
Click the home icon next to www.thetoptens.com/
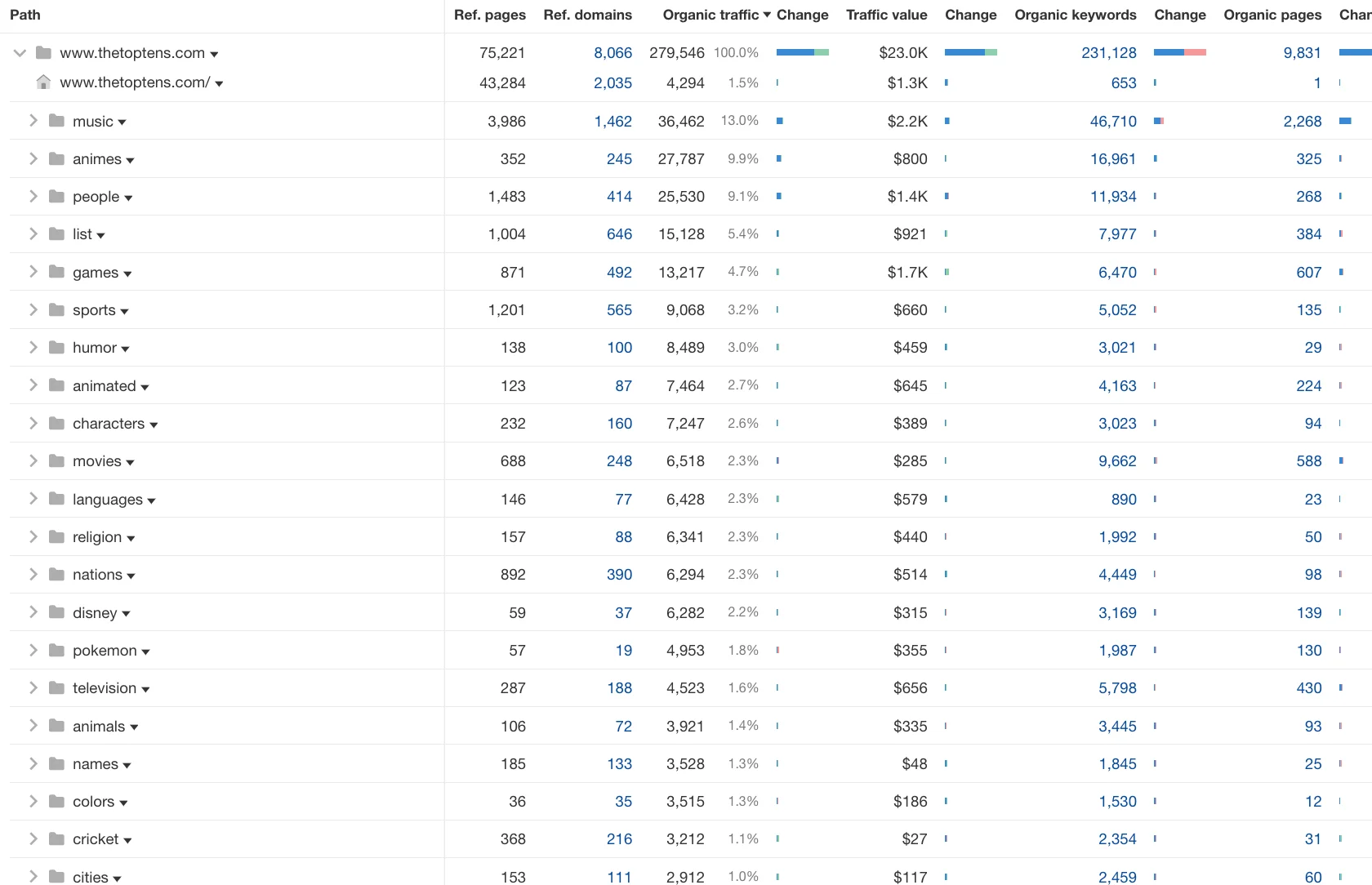pos(44,82)
